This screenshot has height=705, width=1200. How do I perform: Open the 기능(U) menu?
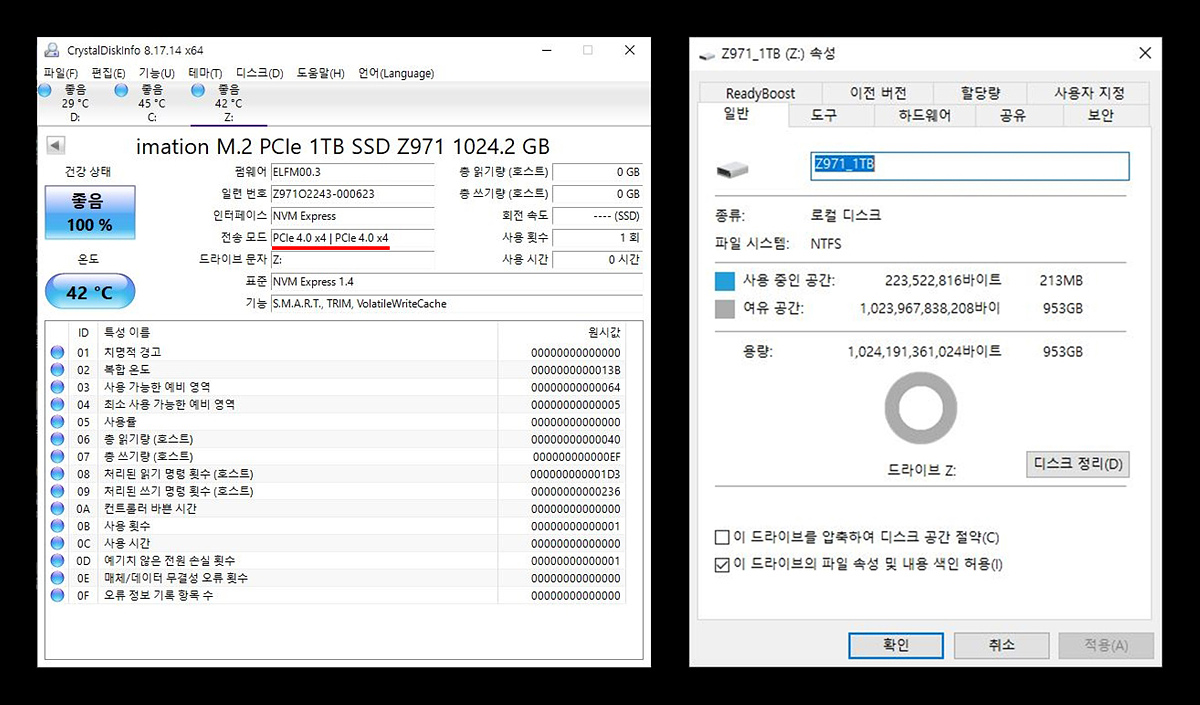point(156,73)
